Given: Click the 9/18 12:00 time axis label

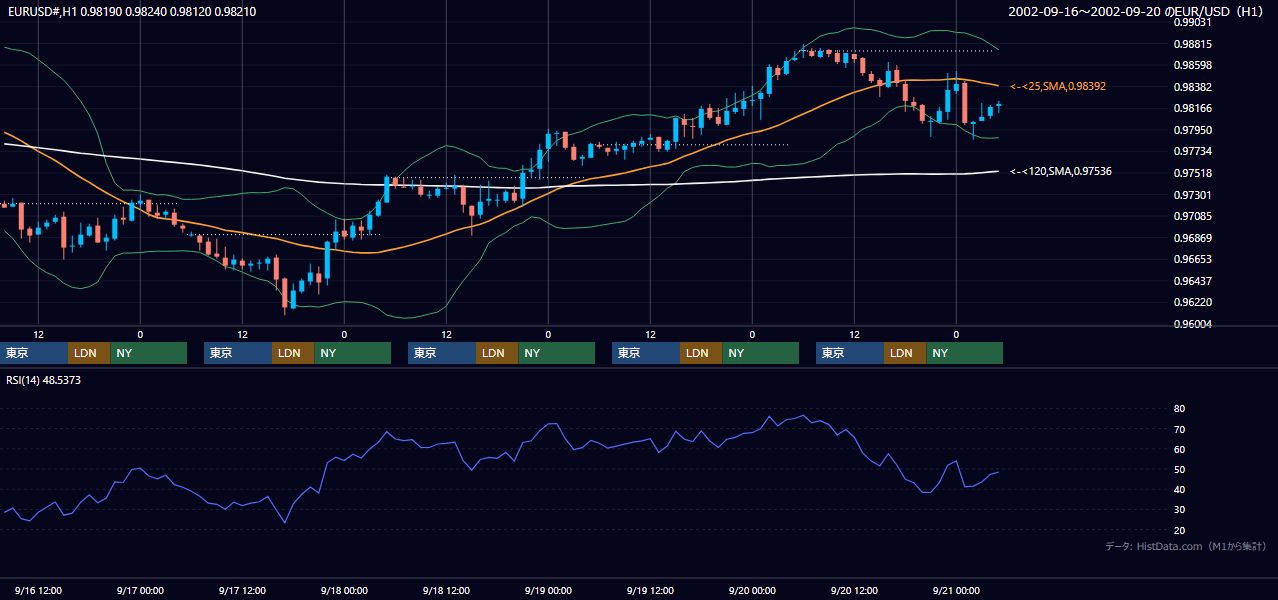Looking at the screenshot, I should click(446, 591).
